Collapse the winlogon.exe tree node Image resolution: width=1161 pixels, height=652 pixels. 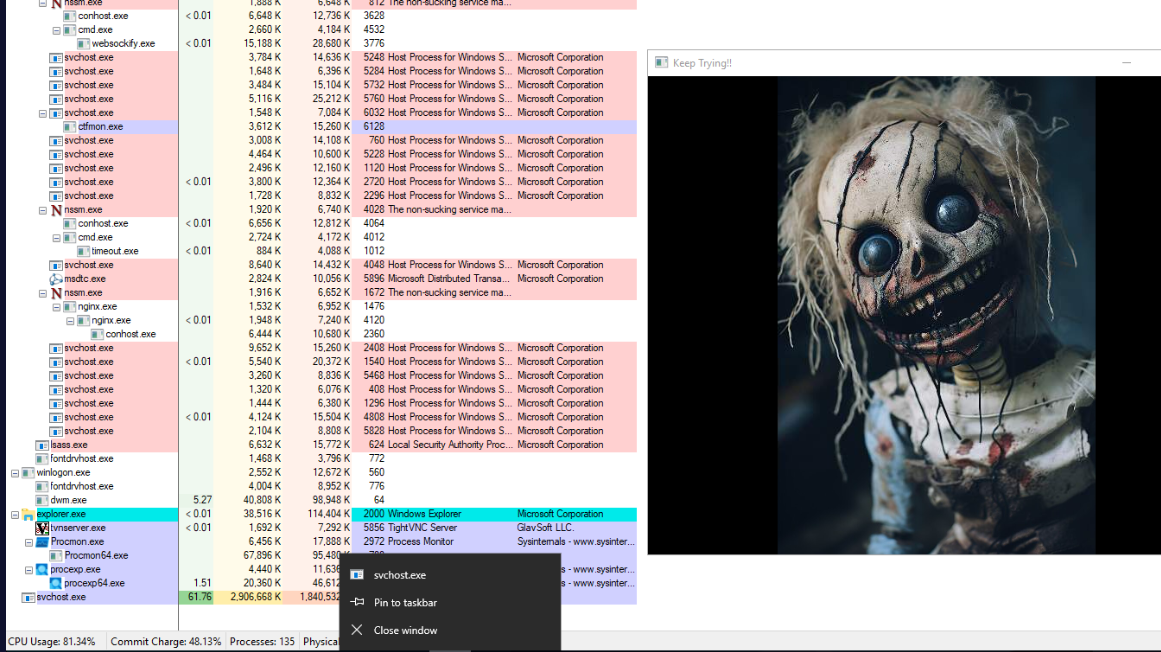pos(15,472)
